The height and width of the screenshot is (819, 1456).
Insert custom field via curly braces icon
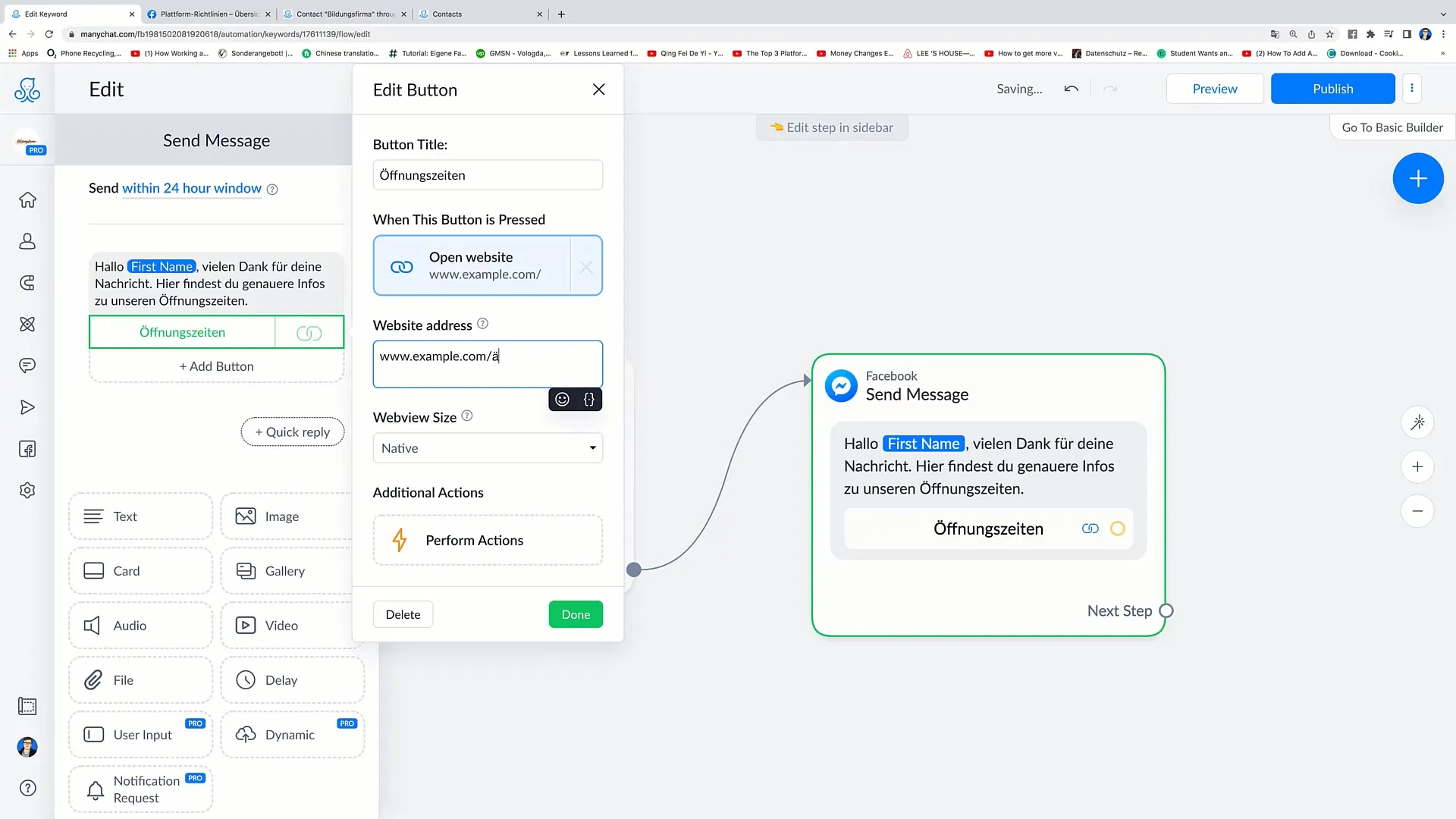click(x=589, y=400)
